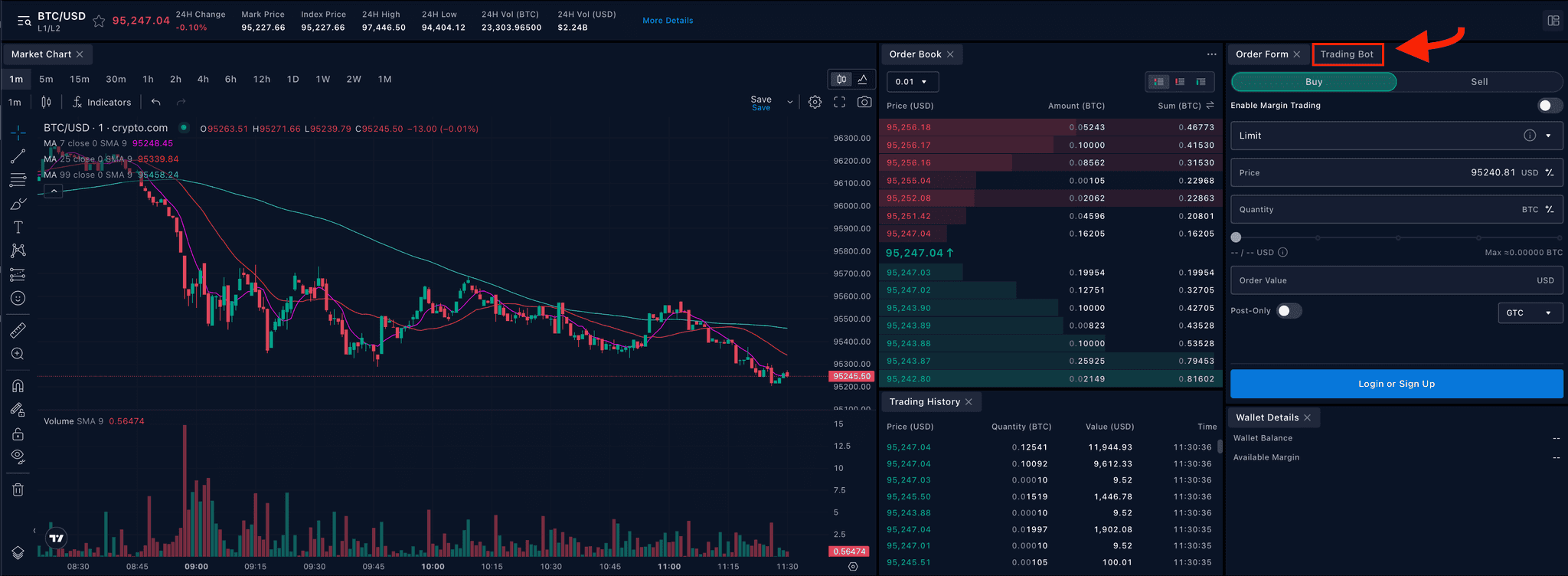Image resolution: width=1568 pixels, height=576 pixels.
Task: Select the Sell side
Action: [x=1479, y=82]
